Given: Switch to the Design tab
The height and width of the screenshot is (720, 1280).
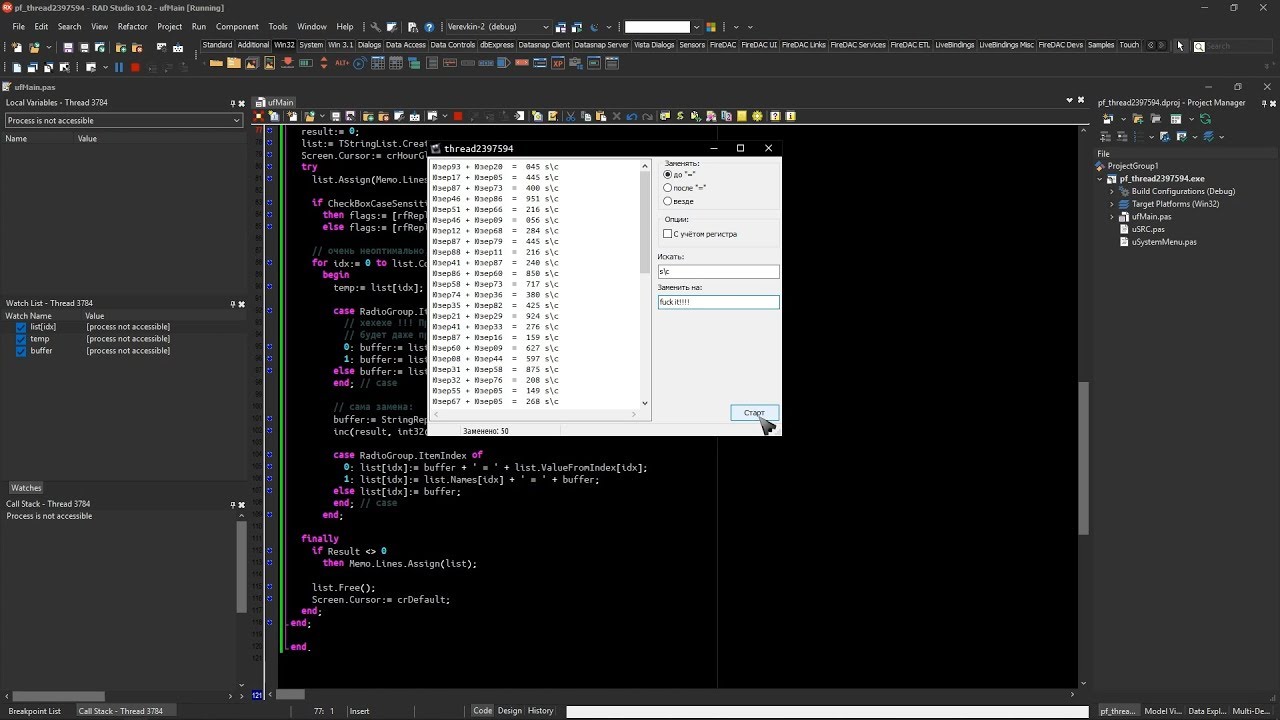Looking at the screenshot, I should tap(510, 711).
